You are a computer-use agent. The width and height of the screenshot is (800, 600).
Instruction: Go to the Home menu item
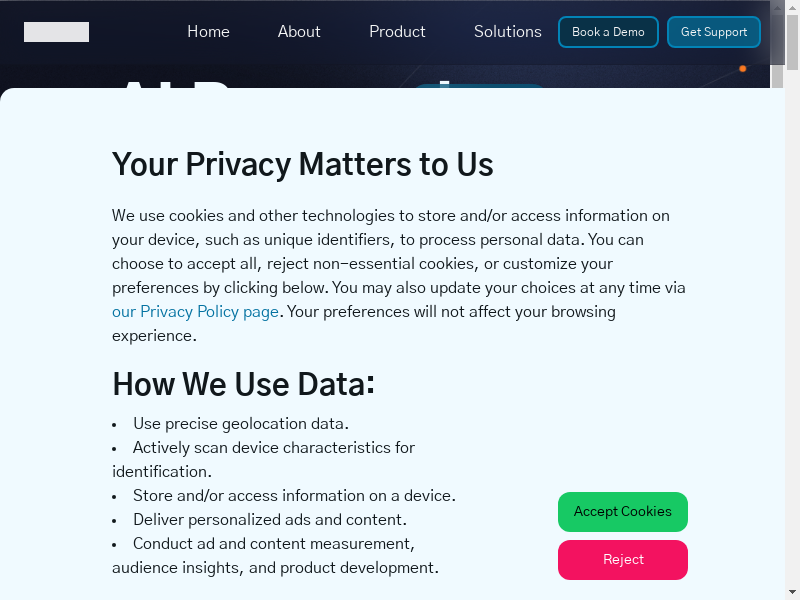pos(208,32)
